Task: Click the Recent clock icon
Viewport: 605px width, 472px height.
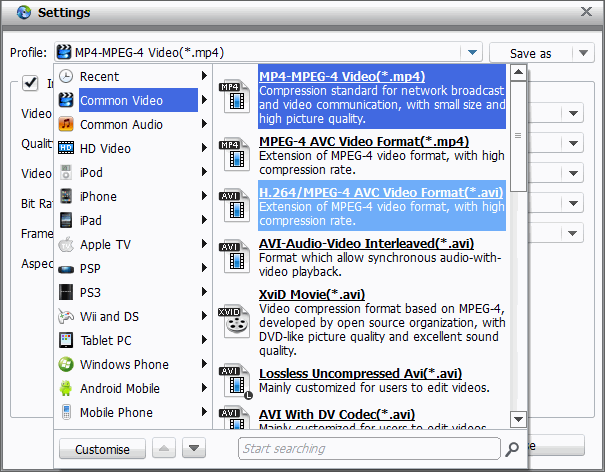Action: (x=66, y=76)
